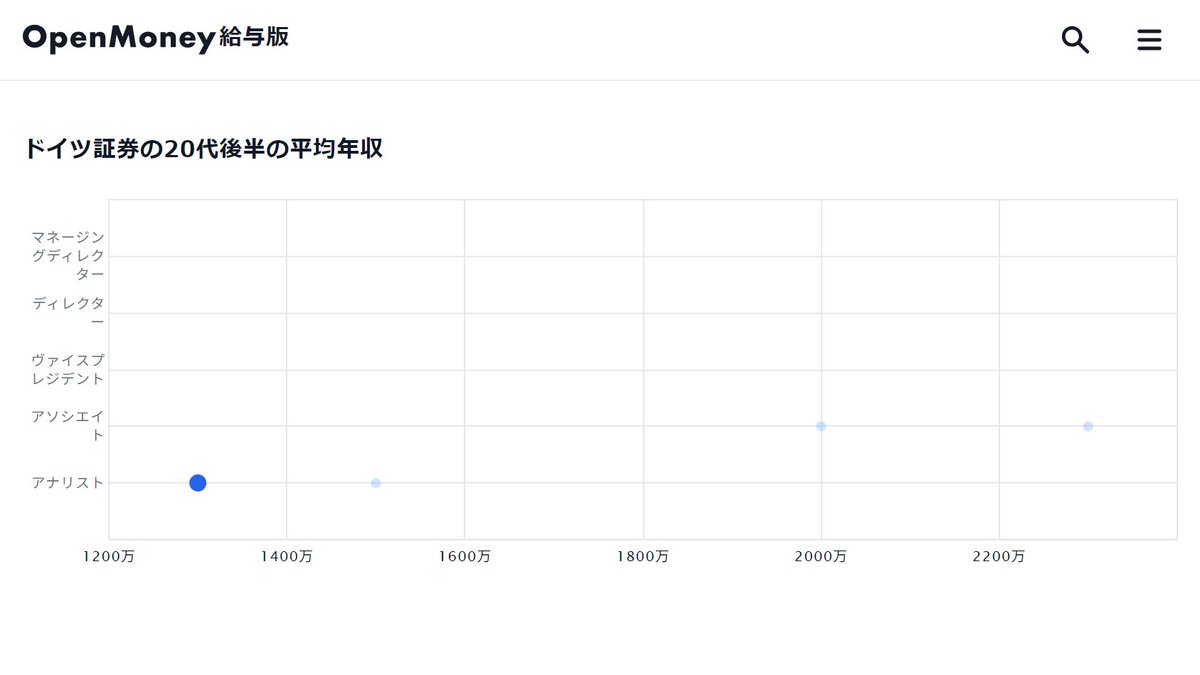The image size is (1200, 675).
Task: Click the 1600万 axis tick label
Action: tap(465, 557)
